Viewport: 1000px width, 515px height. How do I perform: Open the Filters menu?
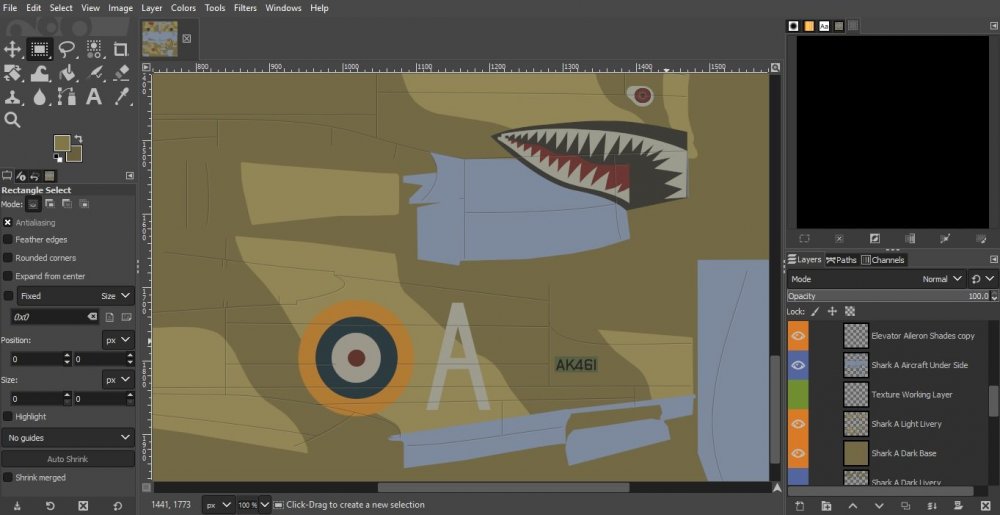245,8
